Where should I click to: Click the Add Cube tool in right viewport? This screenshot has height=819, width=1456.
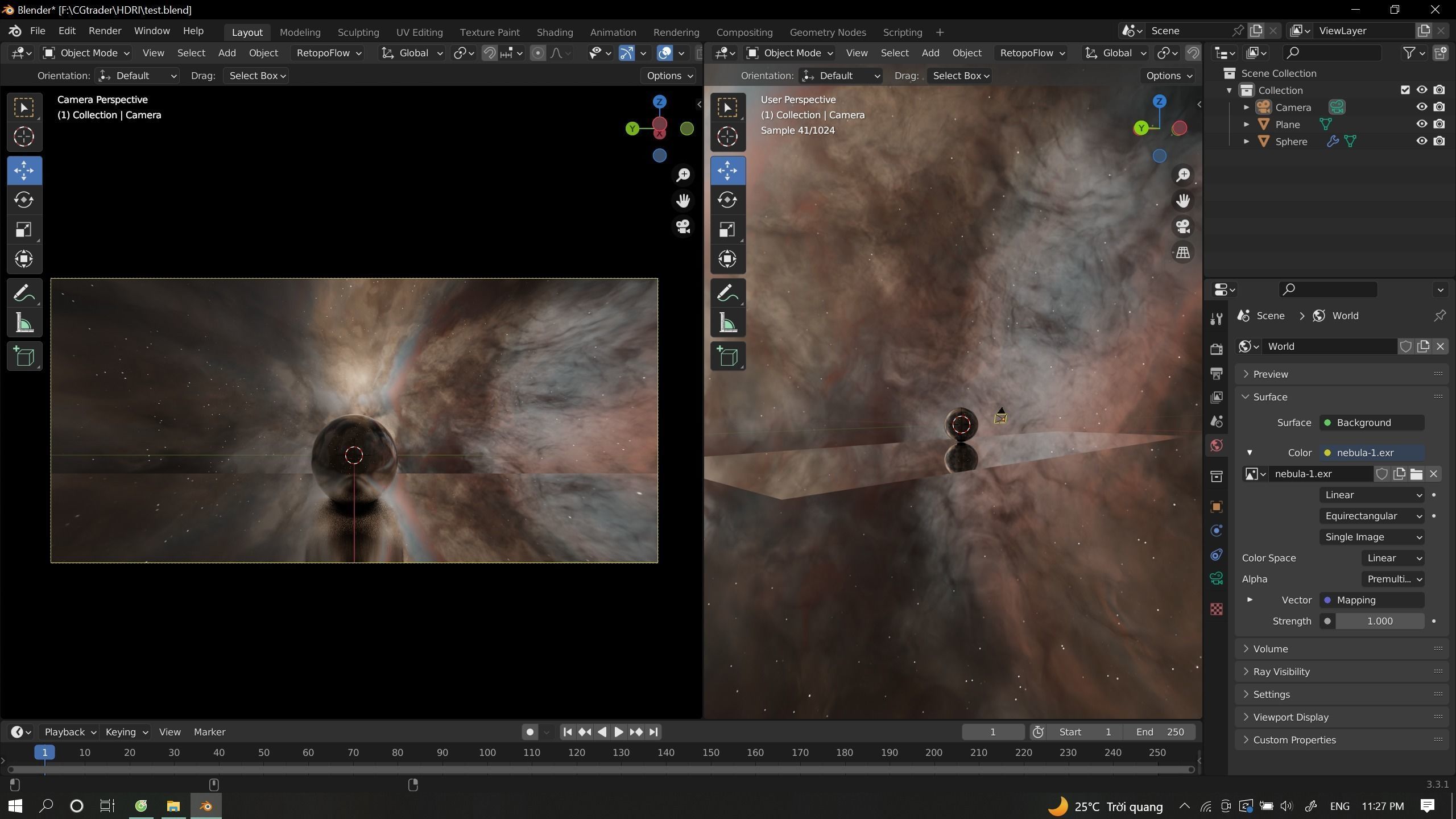[x=727, y=357]
